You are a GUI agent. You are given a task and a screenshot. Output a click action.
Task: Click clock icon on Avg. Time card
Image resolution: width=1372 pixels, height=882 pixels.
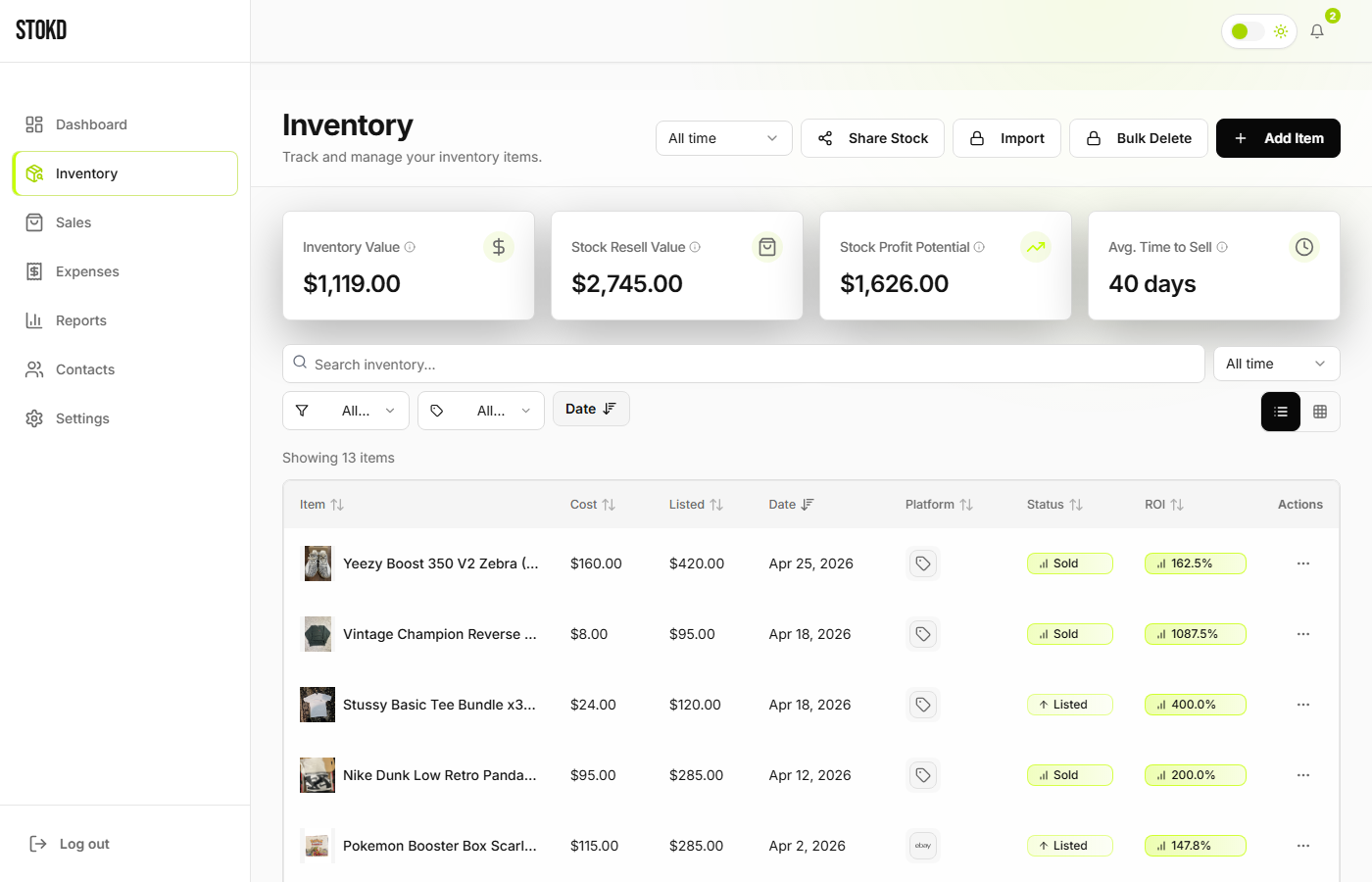(1304, 247)
